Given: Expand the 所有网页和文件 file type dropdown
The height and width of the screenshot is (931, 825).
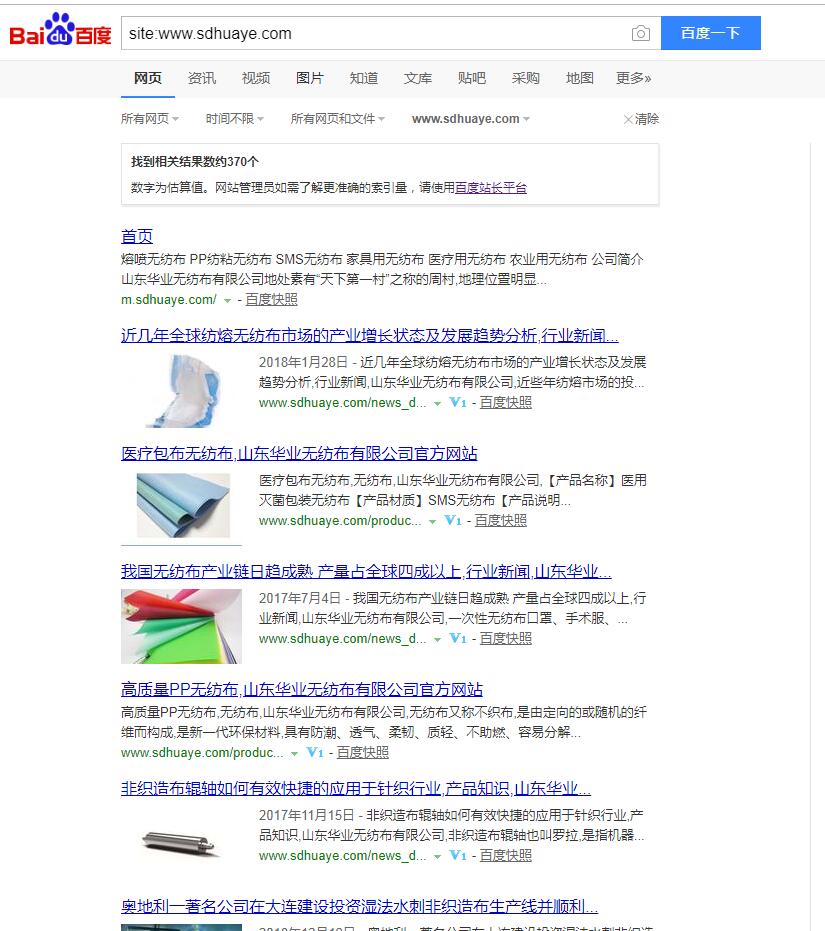Looking at the screenshot, I should click(x=337, y=119).
